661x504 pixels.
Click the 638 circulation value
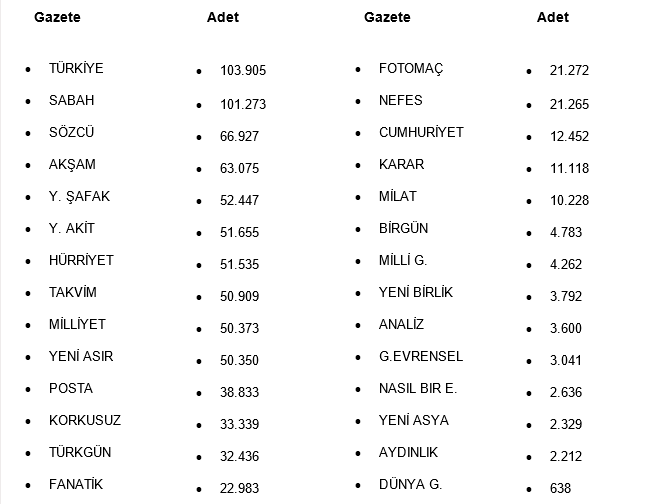click(560, 489)
